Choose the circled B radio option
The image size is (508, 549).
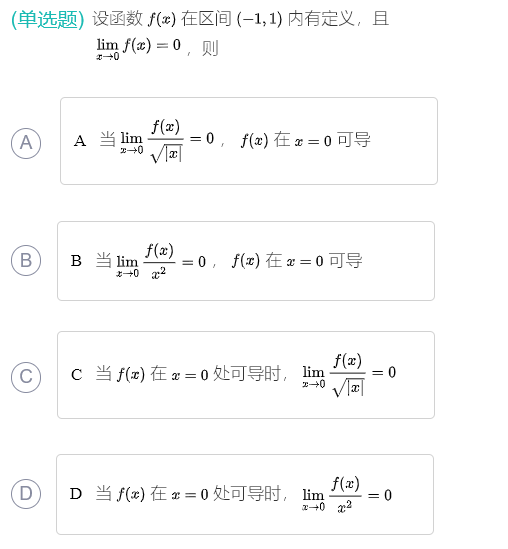pos(26,260)
